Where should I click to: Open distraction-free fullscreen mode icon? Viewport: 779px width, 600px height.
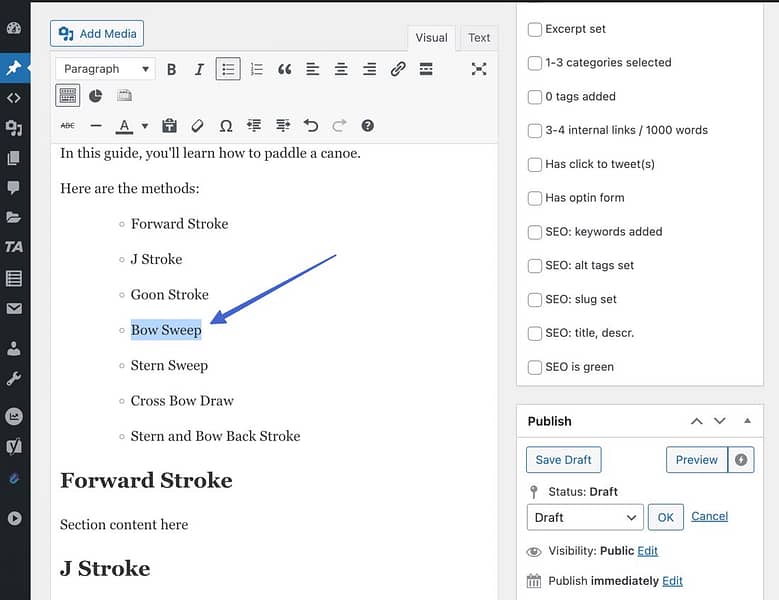point(479,69)
